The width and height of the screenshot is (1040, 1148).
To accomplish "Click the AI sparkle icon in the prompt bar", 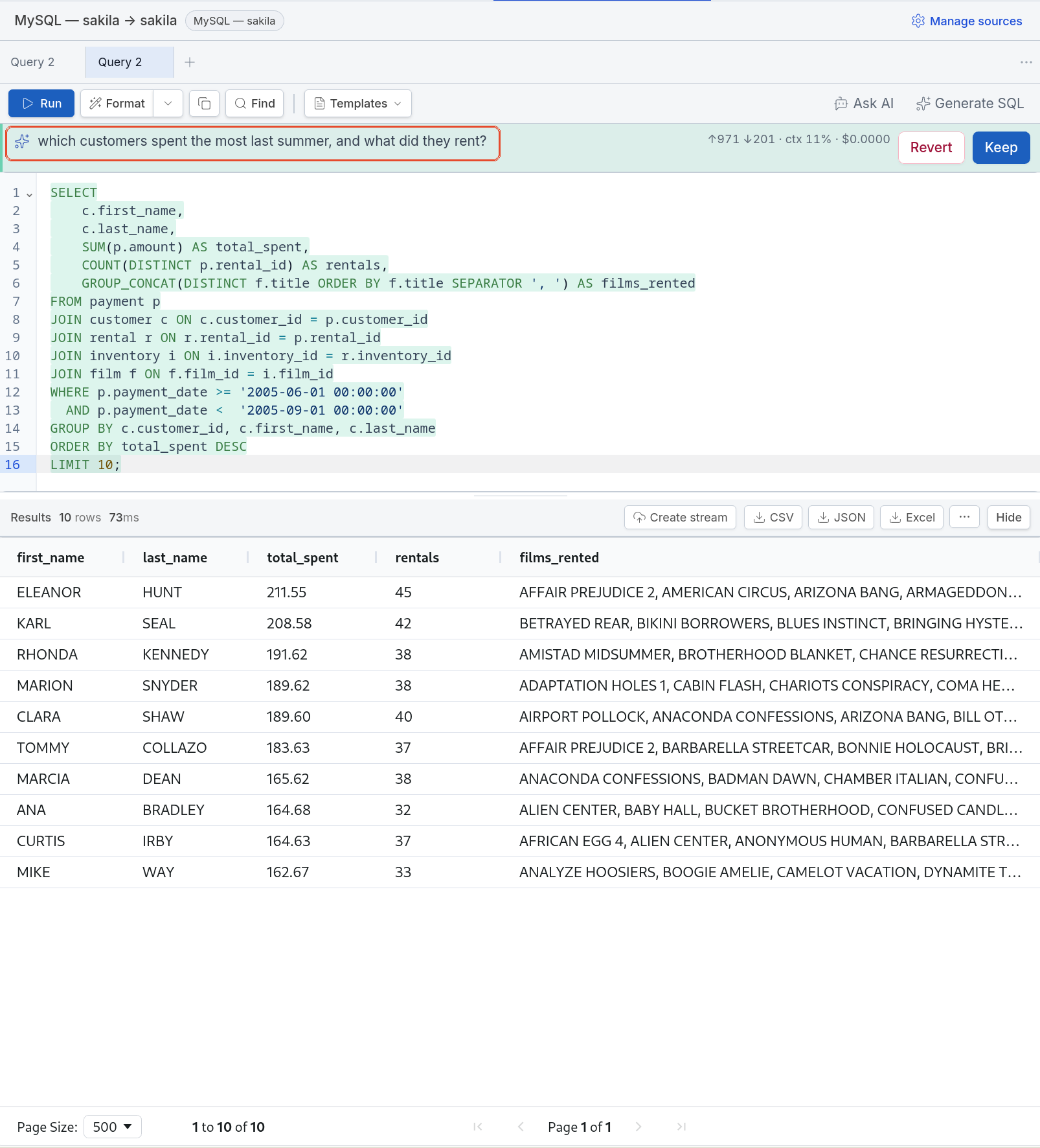I will (x=22, y=141).
